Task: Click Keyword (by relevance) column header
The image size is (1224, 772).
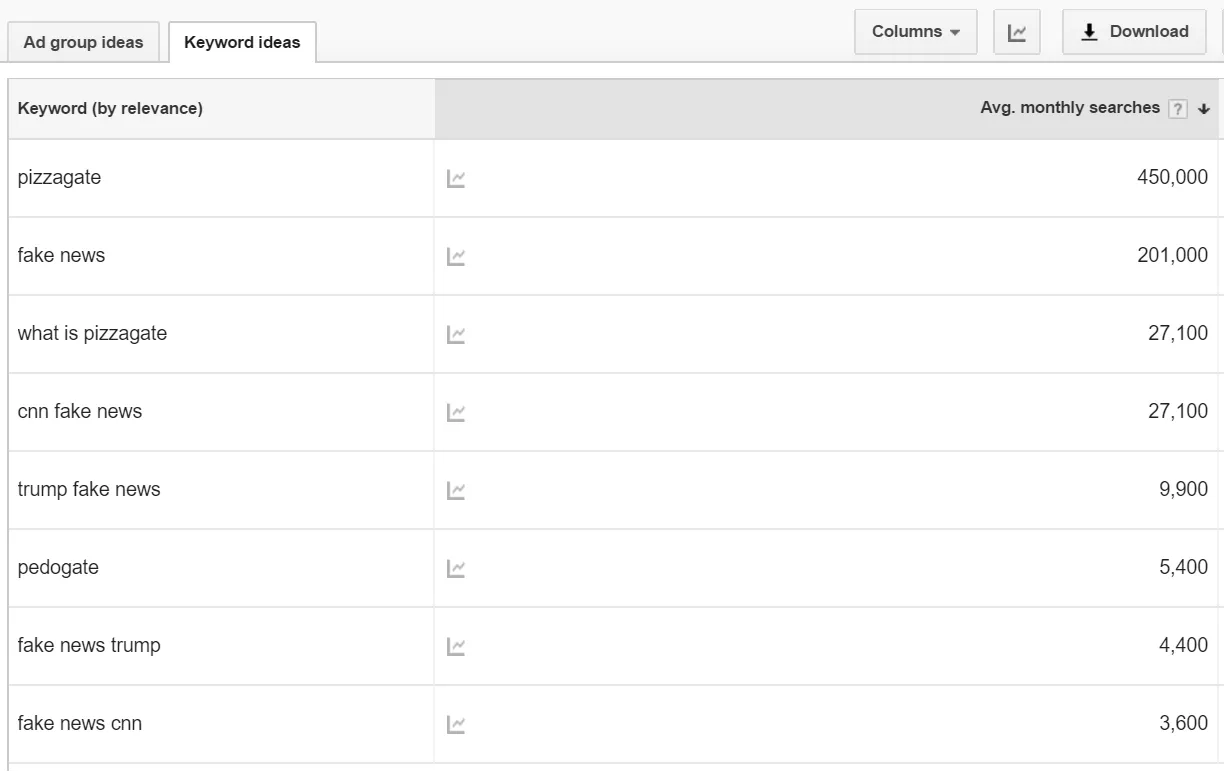Action: tap(110, 109)
